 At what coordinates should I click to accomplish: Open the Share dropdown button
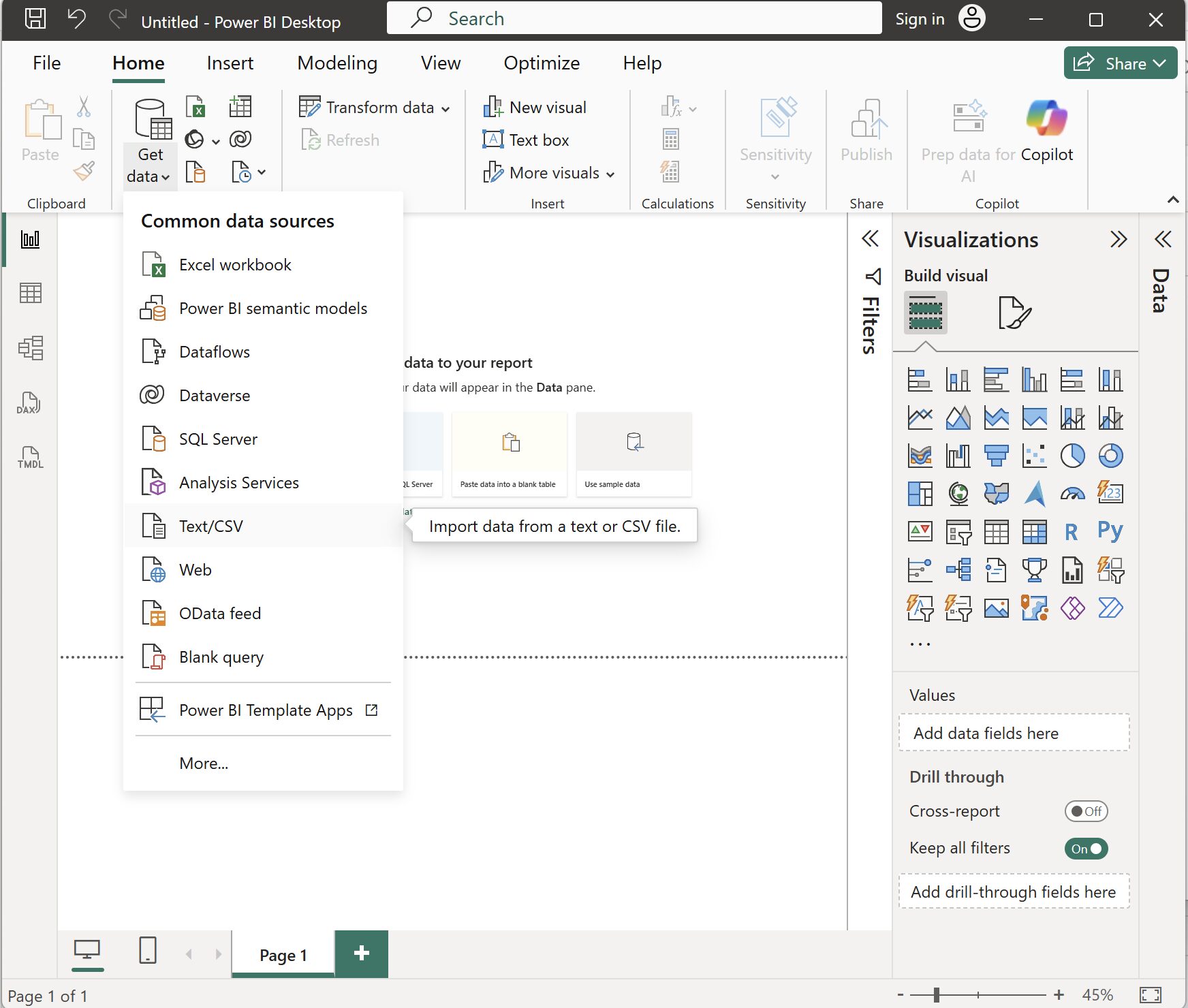pyautogui.click(x=1120, y=63)
